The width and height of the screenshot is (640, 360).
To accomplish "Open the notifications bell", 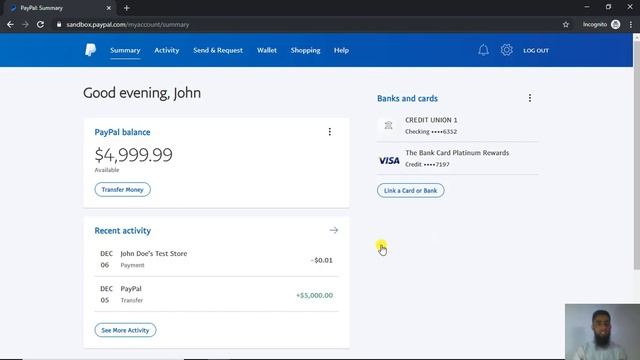I will pyautogui.click(x=483, y=50).
